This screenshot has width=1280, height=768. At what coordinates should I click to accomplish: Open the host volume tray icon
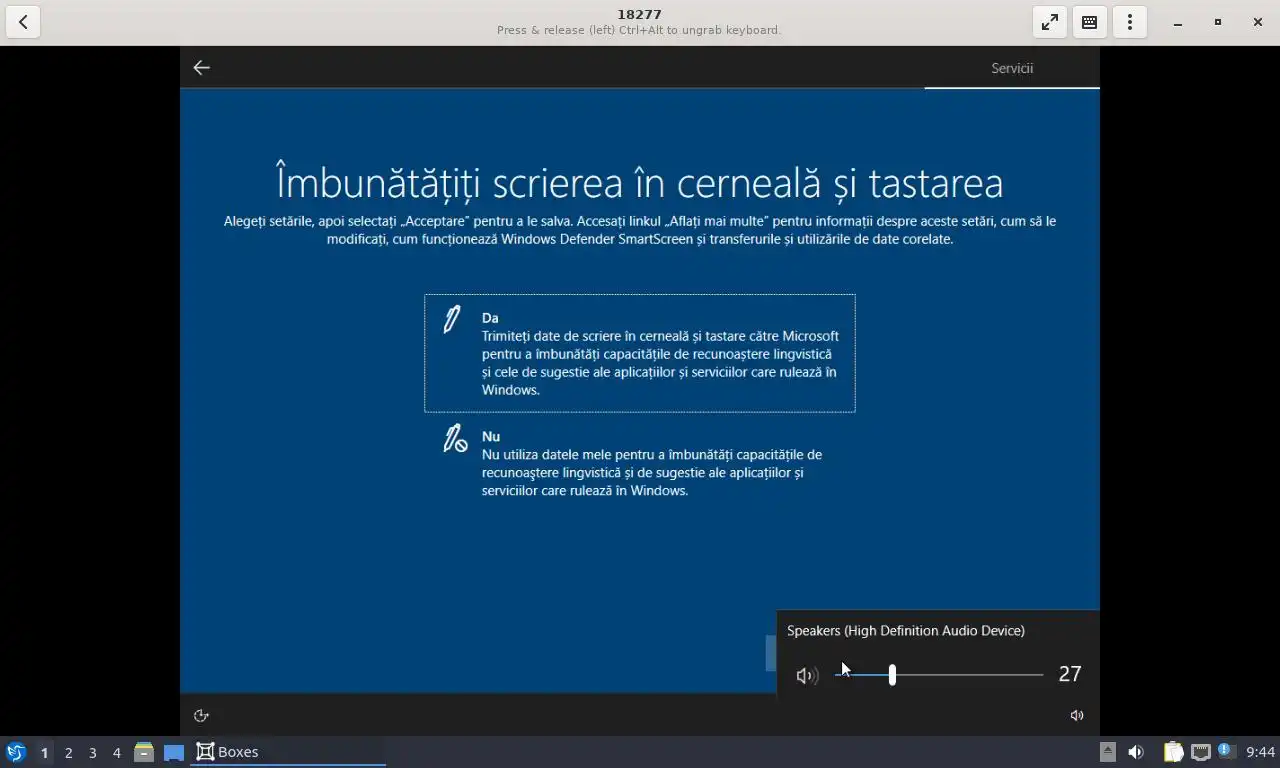(x=1136, y=752)
